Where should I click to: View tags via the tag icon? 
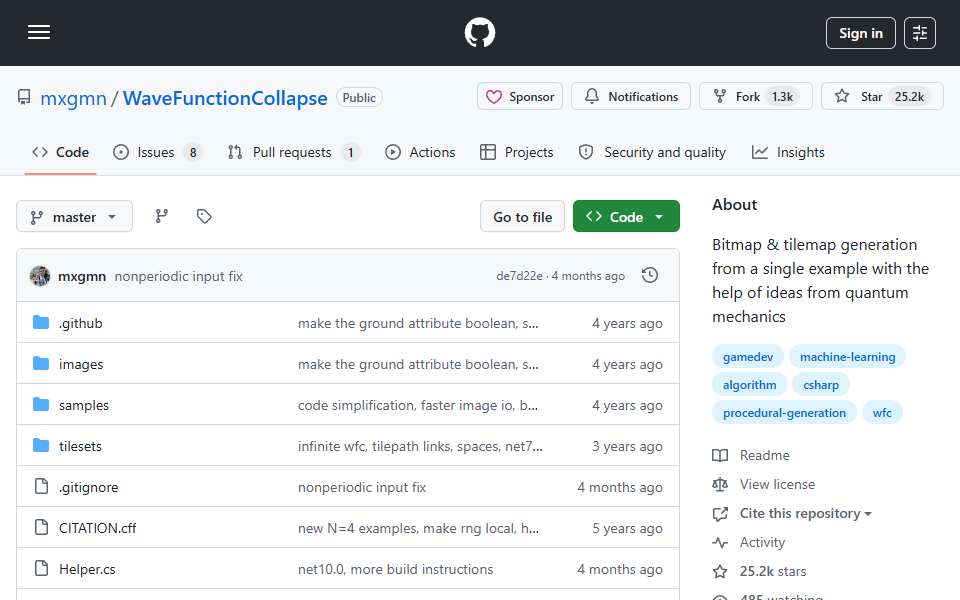pyautogui.click(x=204, y=216)
